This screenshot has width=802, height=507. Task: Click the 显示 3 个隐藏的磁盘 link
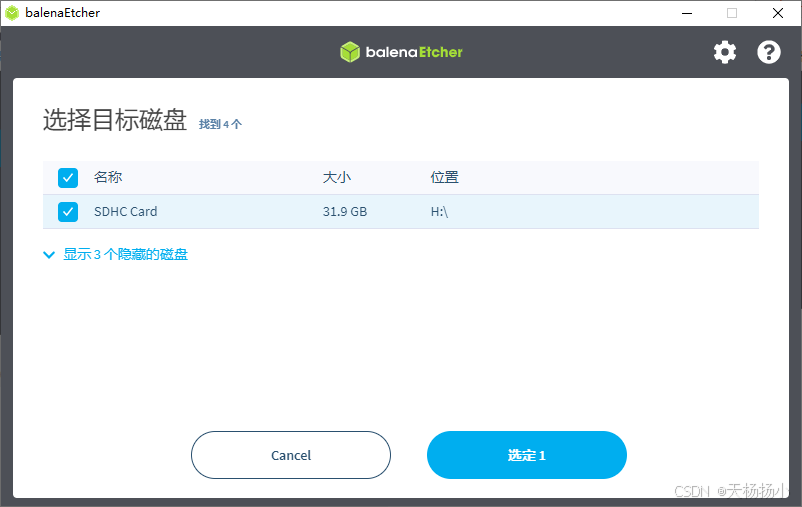125,254
